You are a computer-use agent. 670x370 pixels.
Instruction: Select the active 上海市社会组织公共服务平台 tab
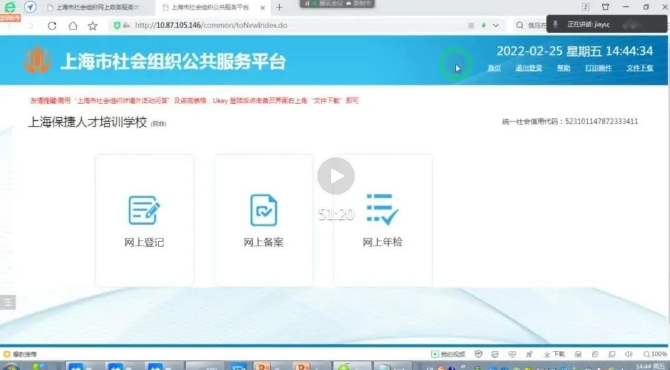click(209, 7)
